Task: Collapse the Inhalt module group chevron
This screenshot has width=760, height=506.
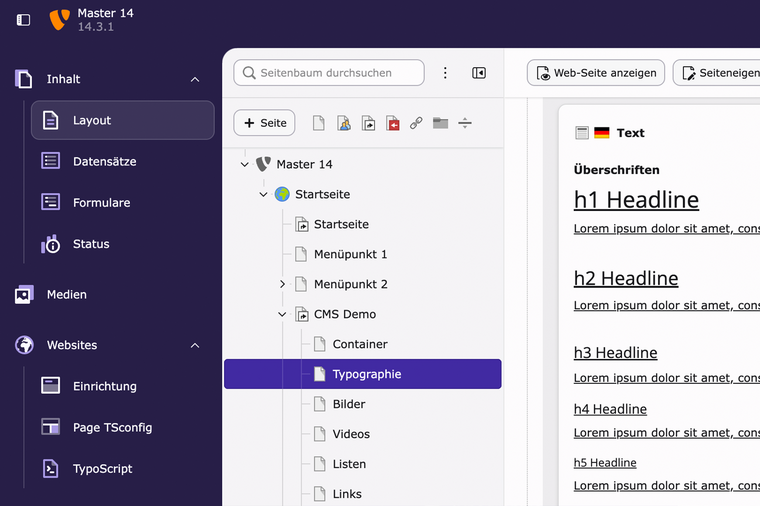Action: 195,79
